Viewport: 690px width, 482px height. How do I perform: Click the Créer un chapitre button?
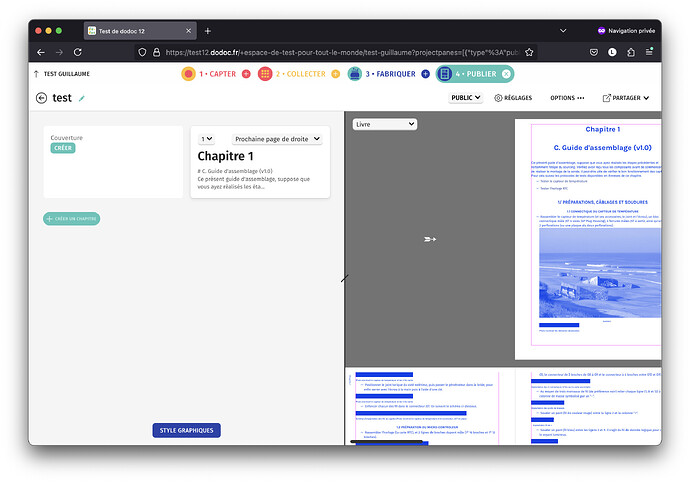(72, 218)
